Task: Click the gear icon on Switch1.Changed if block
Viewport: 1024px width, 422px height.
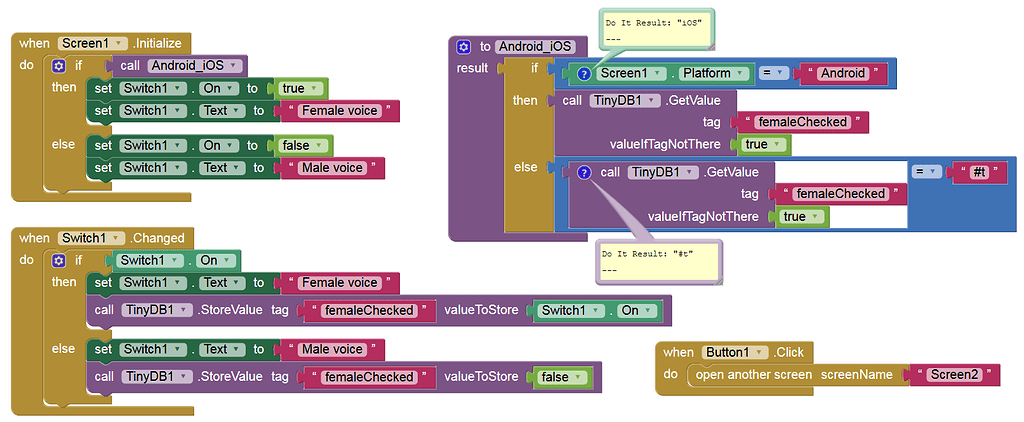Action: point(58,260)
